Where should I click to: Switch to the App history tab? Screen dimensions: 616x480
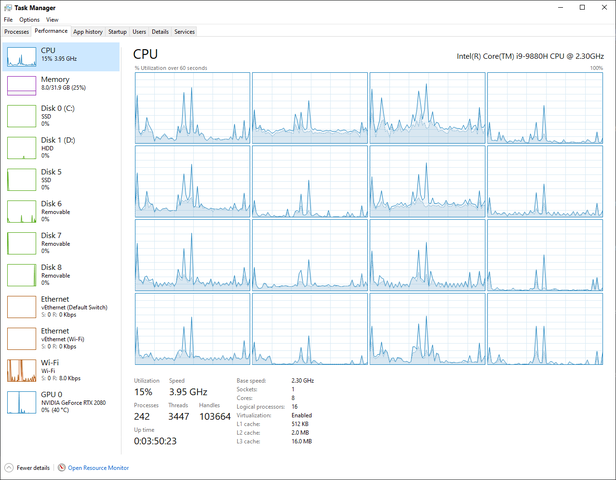click(x=88, y=32)
